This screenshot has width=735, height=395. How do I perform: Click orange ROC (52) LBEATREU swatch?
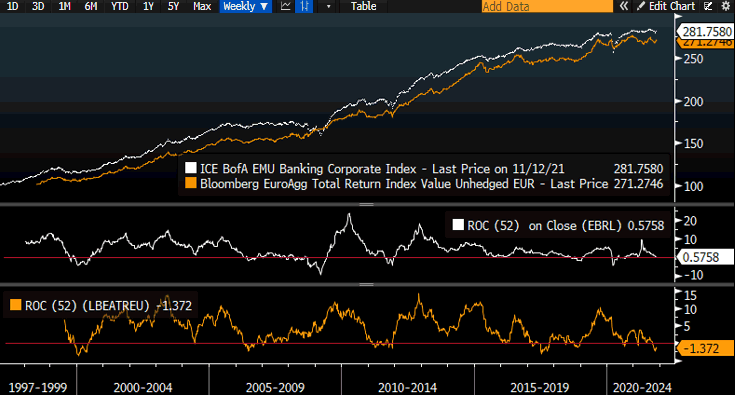pos(15,305)
